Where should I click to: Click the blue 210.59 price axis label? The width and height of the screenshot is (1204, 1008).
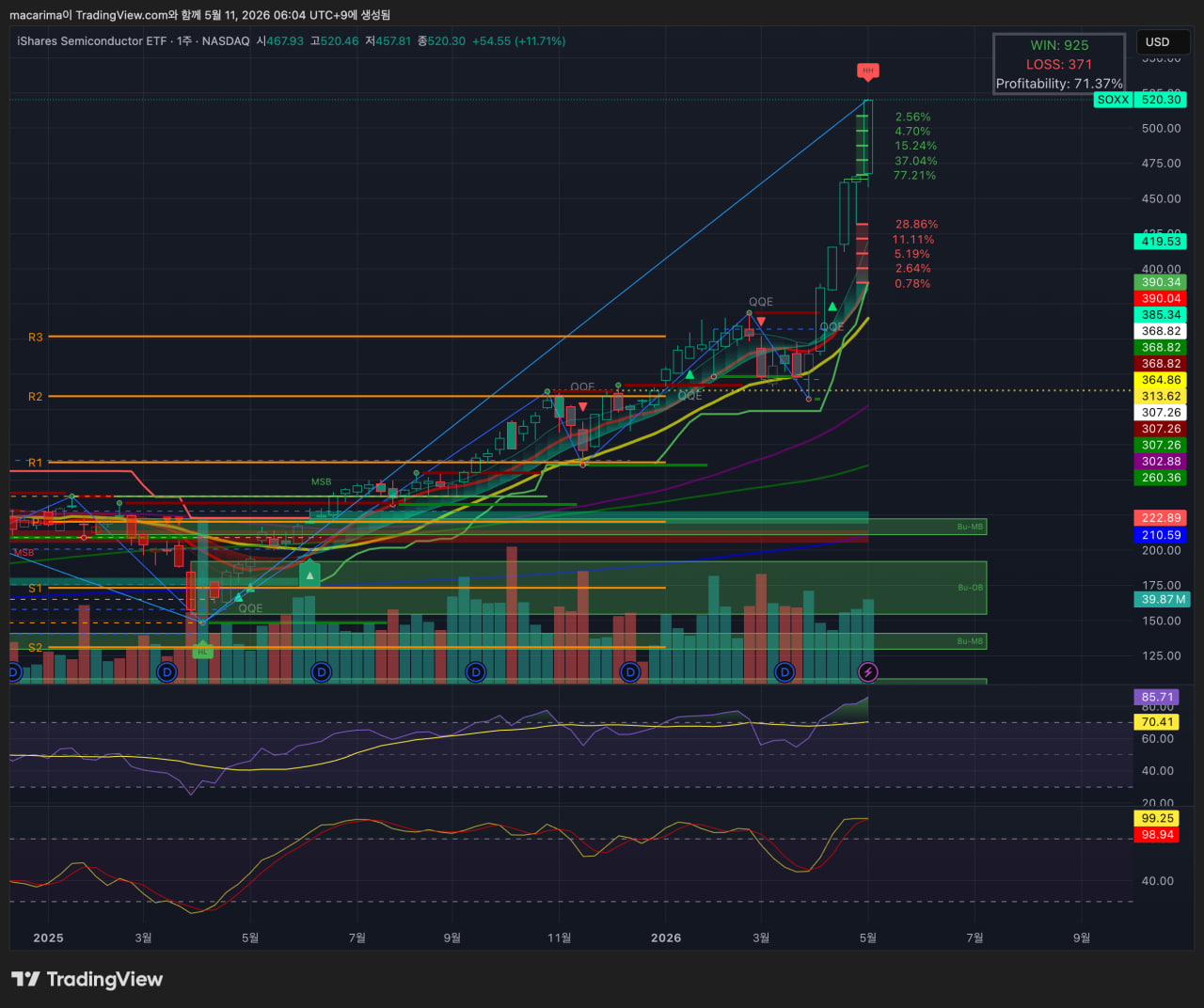[1161, 535]
